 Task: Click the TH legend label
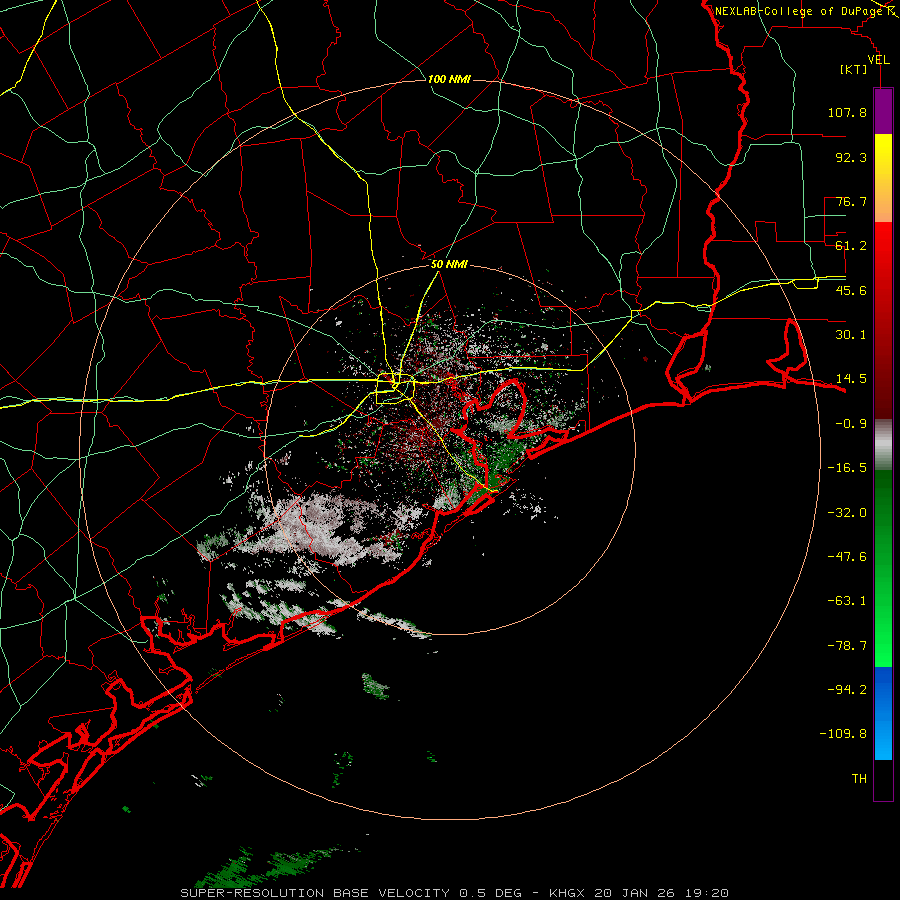[x=859, y=779]
